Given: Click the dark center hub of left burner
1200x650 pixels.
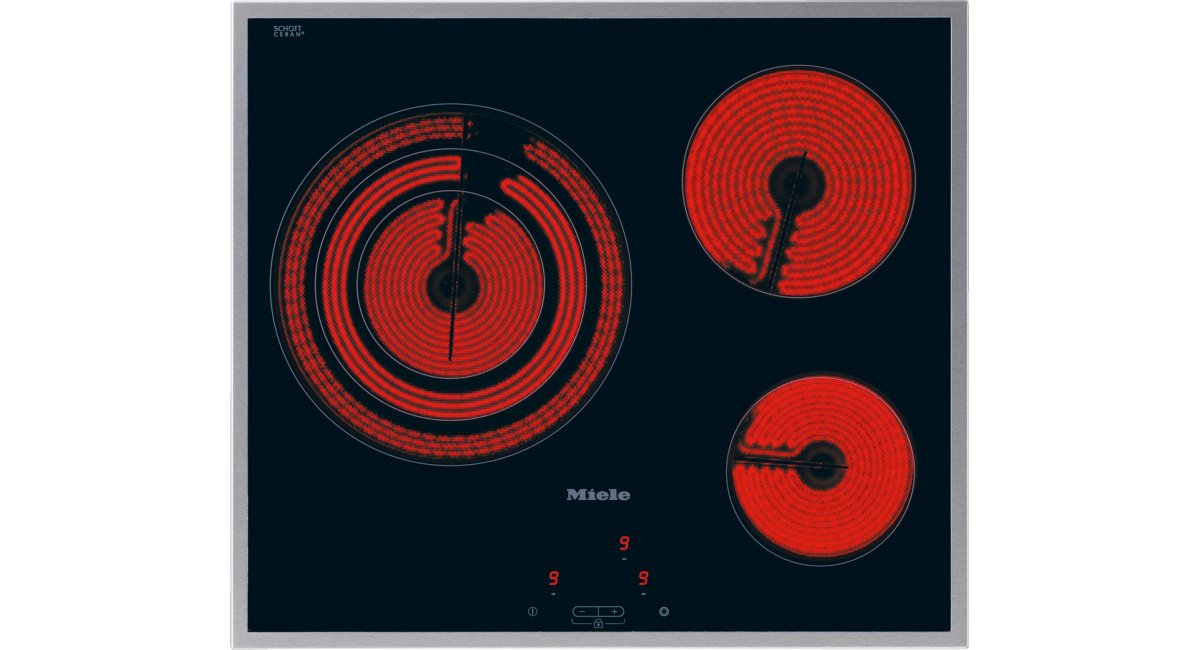Looking at the screenshot, I should coord(449,286).
